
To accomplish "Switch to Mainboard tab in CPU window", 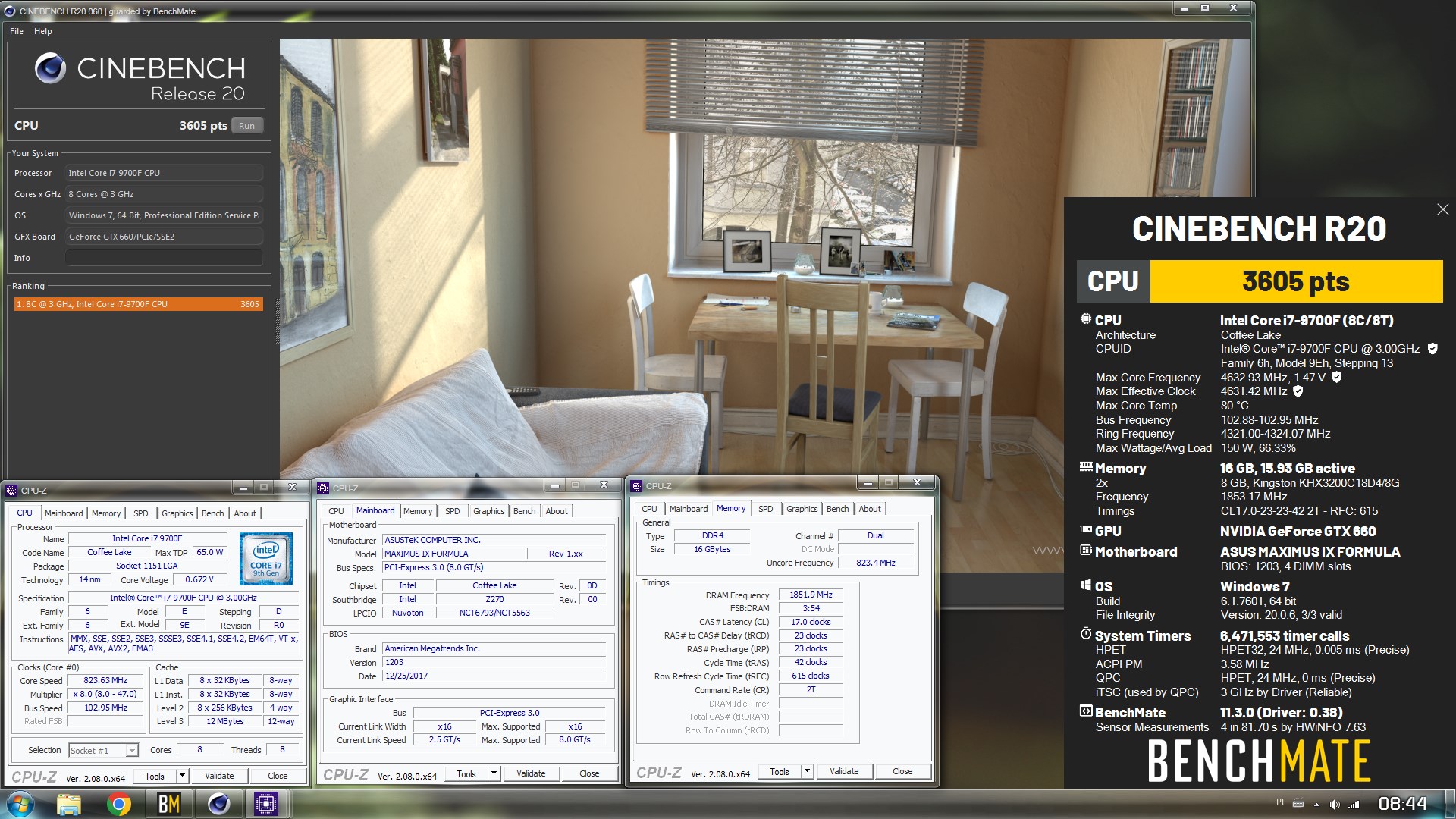I will coord(64,513).
